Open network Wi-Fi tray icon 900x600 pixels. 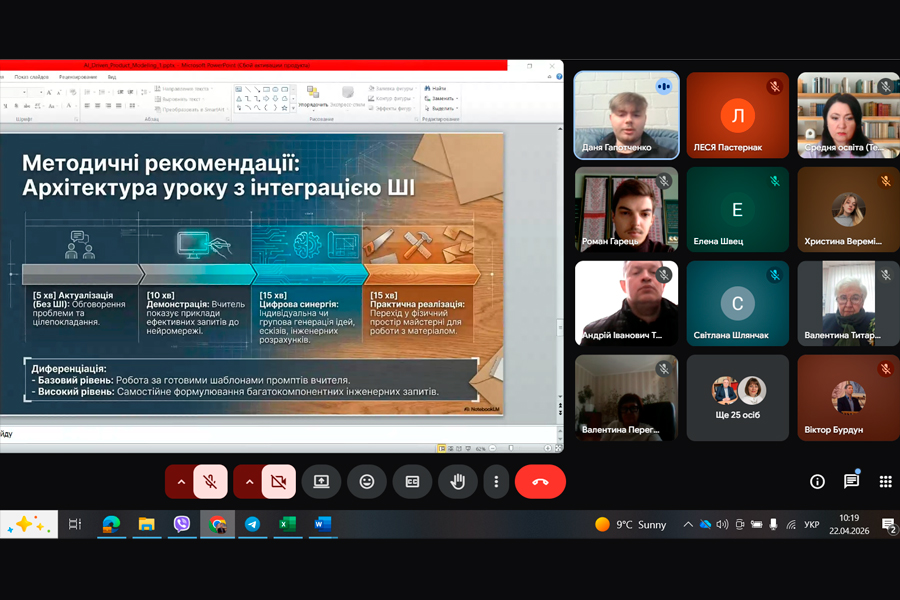(x=791, y=525)
